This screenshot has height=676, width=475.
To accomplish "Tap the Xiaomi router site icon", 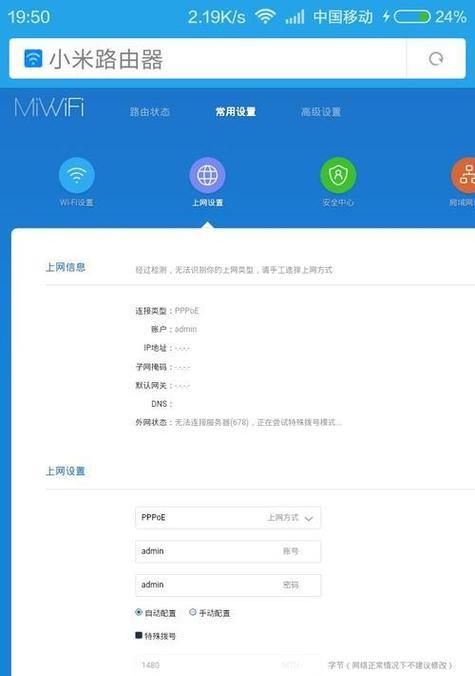I will (33, 59).
